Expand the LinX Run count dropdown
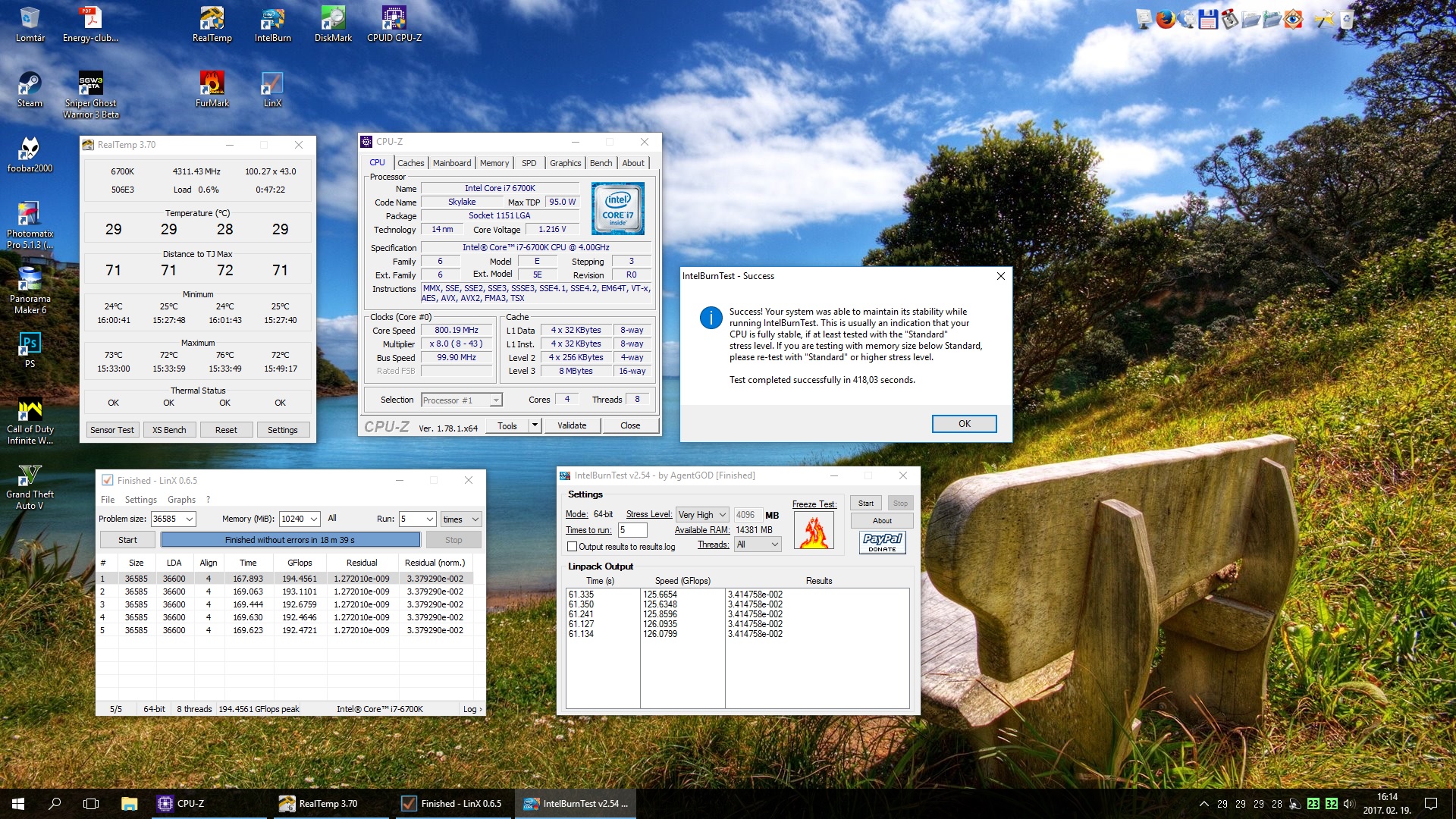 (x=429, y=519)
